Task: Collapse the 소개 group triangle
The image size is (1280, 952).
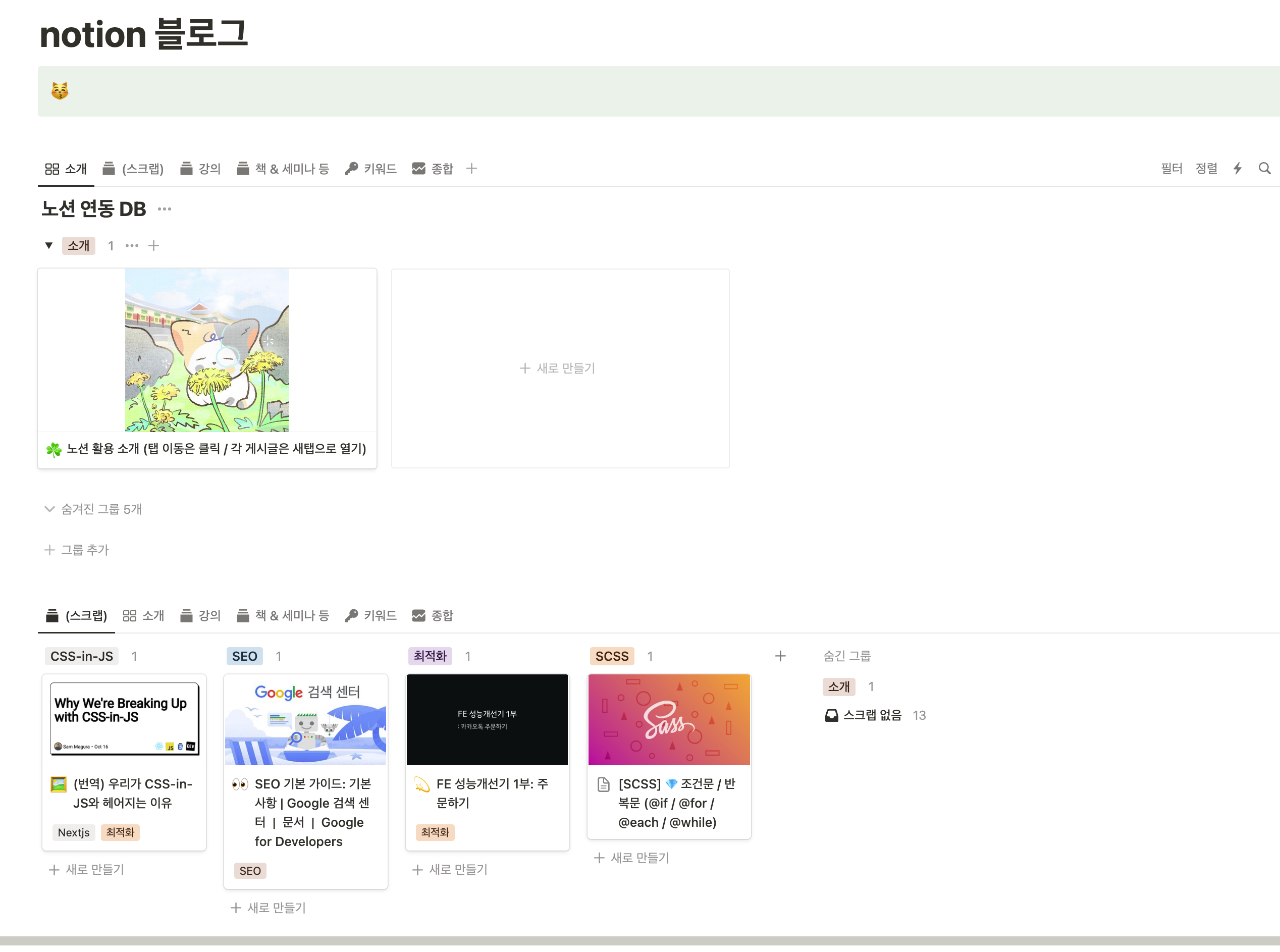Action: [x=49, y=245]
